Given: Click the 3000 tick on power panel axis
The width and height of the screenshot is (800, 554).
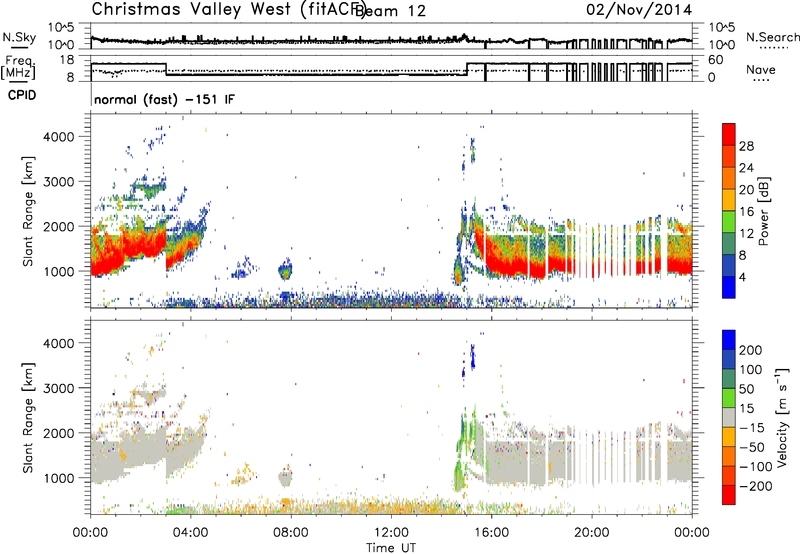Looking at the screenshot, I should (x=58, y=182).
